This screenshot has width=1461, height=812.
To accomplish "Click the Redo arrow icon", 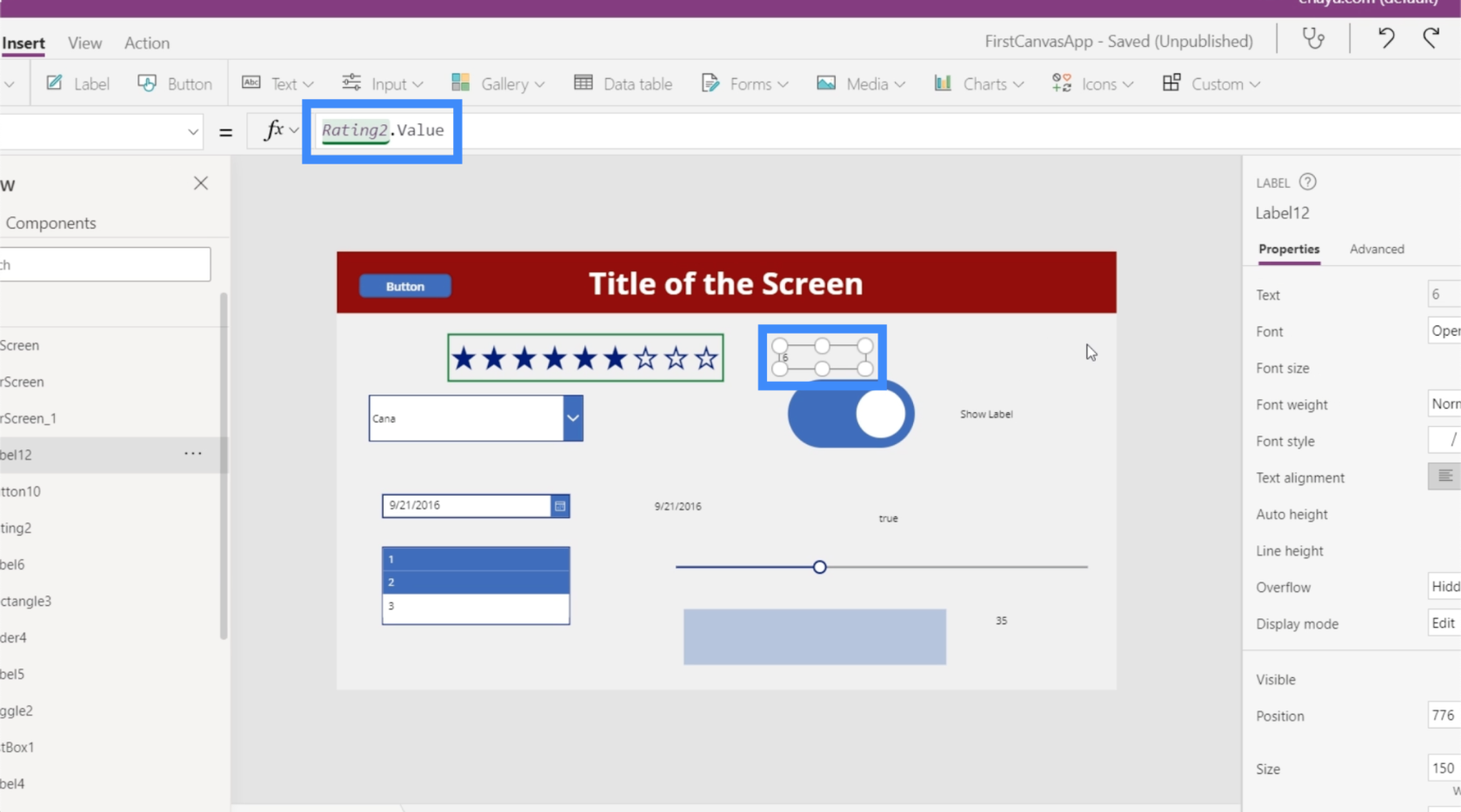I will tap(1431, 38).
